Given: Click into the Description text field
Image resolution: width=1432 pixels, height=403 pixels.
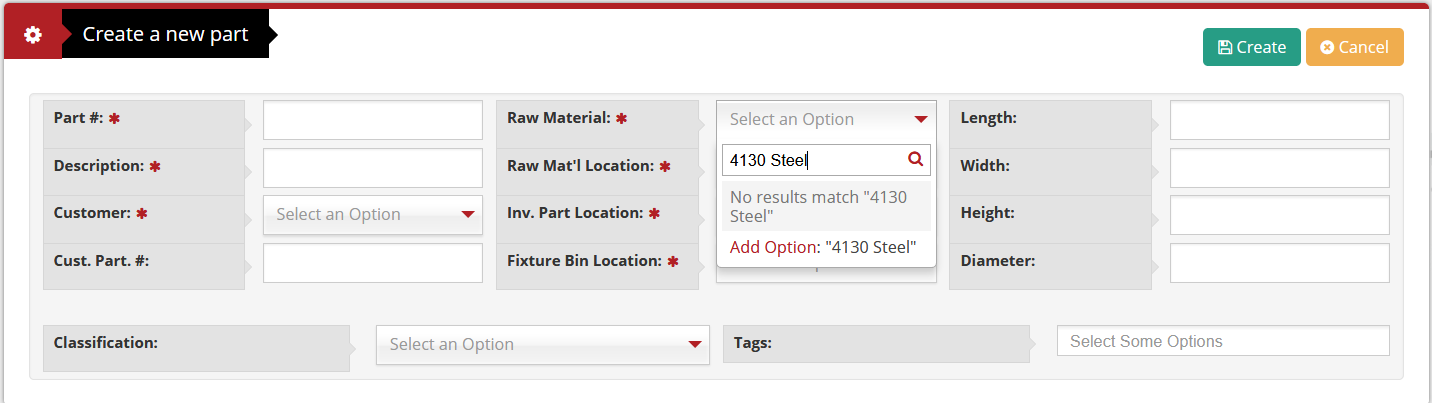Looking at the screenshot, I should (x=373, y=168).
